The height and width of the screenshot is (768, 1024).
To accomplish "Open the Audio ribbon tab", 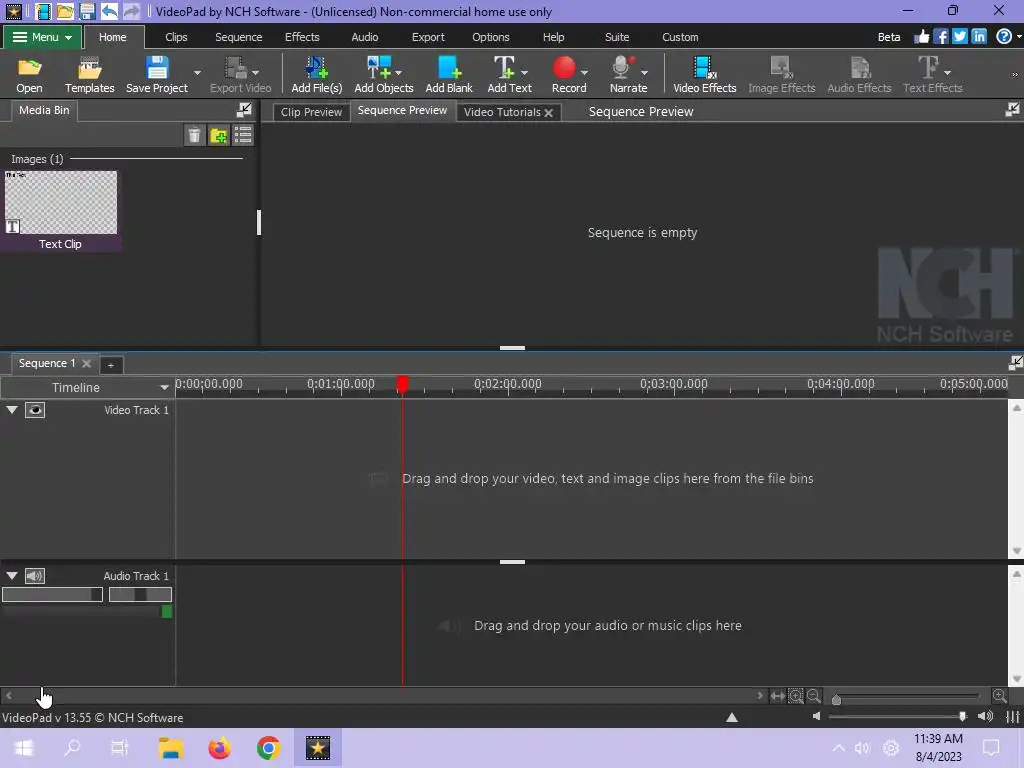I will coord(364,37).
